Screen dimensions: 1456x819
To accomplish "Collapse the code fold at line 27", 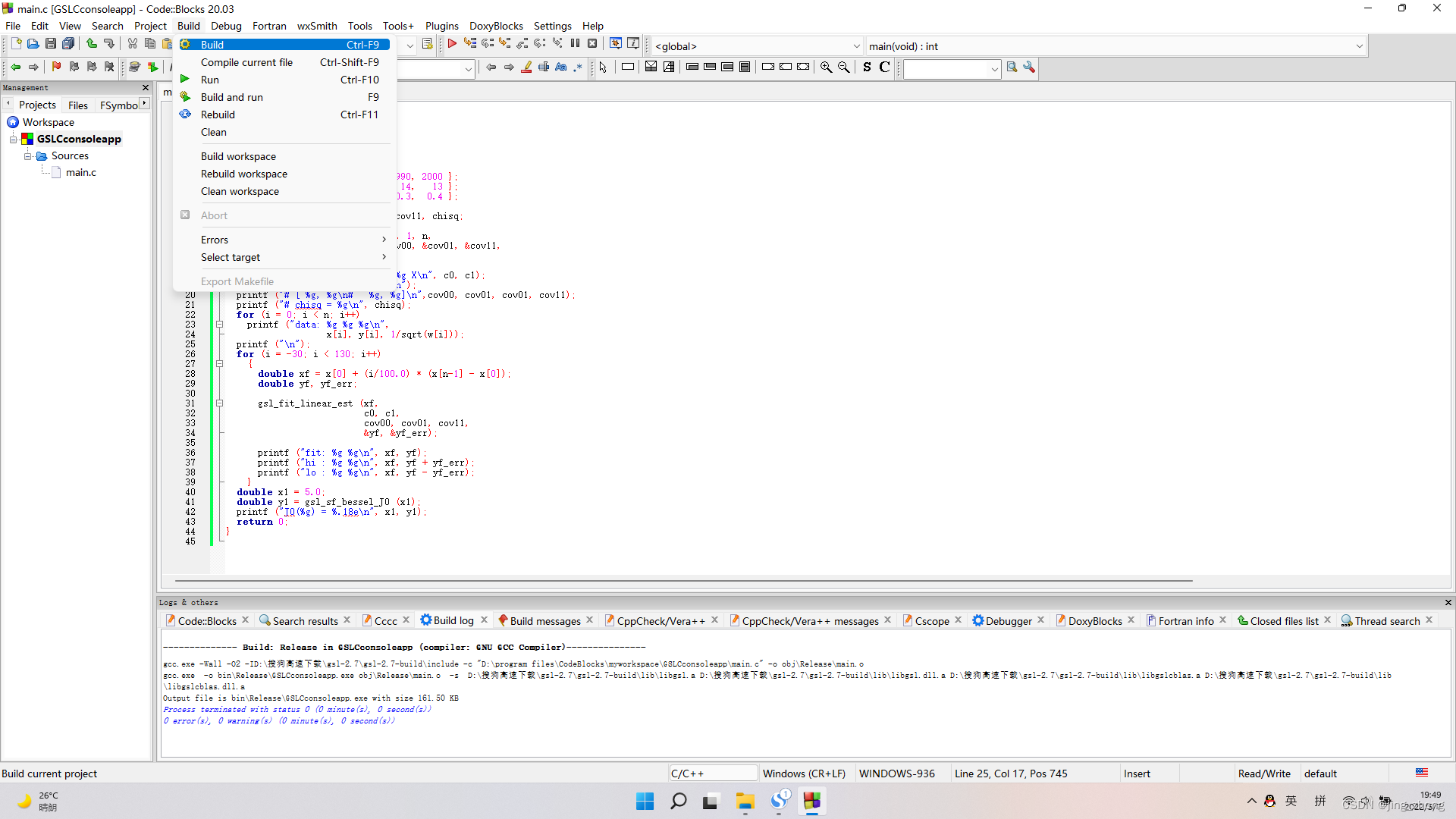I will [220, 364].
